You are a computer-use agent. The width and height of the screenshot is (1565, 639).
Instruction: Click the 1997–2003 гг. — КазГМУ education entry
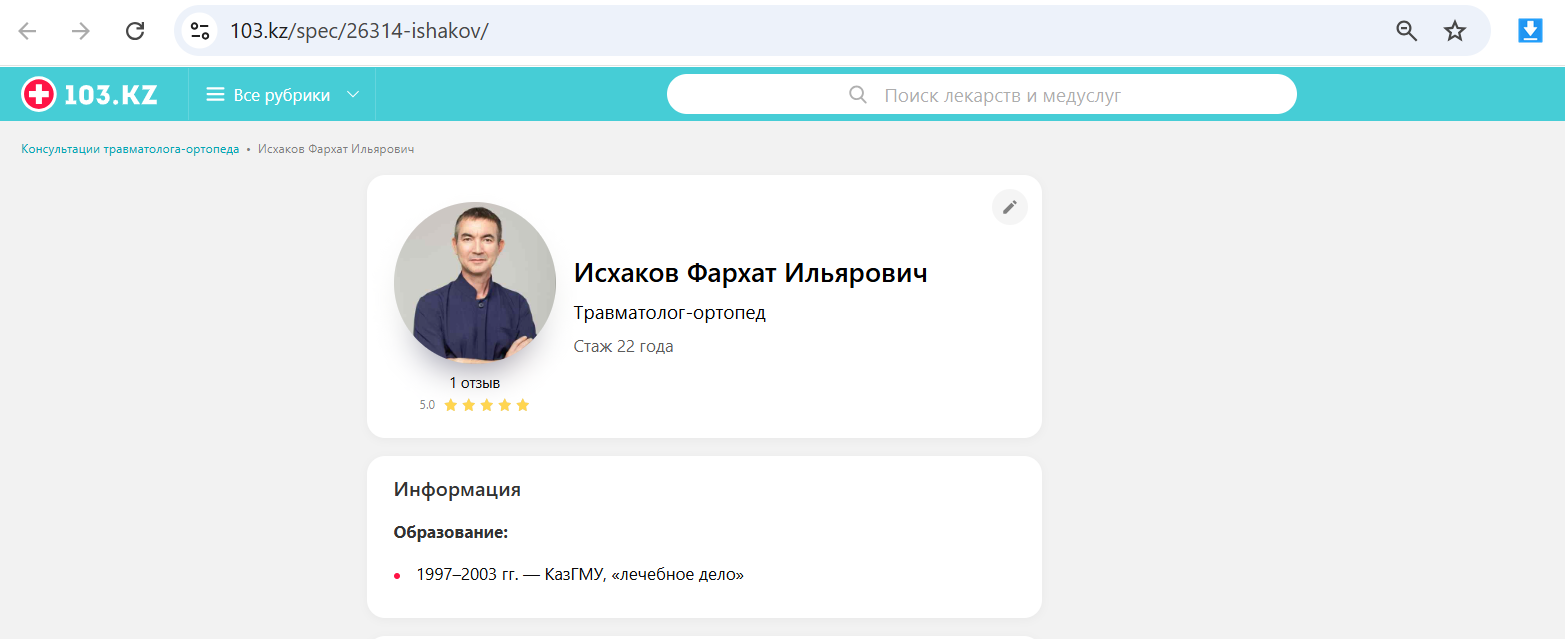coord(580,575)
